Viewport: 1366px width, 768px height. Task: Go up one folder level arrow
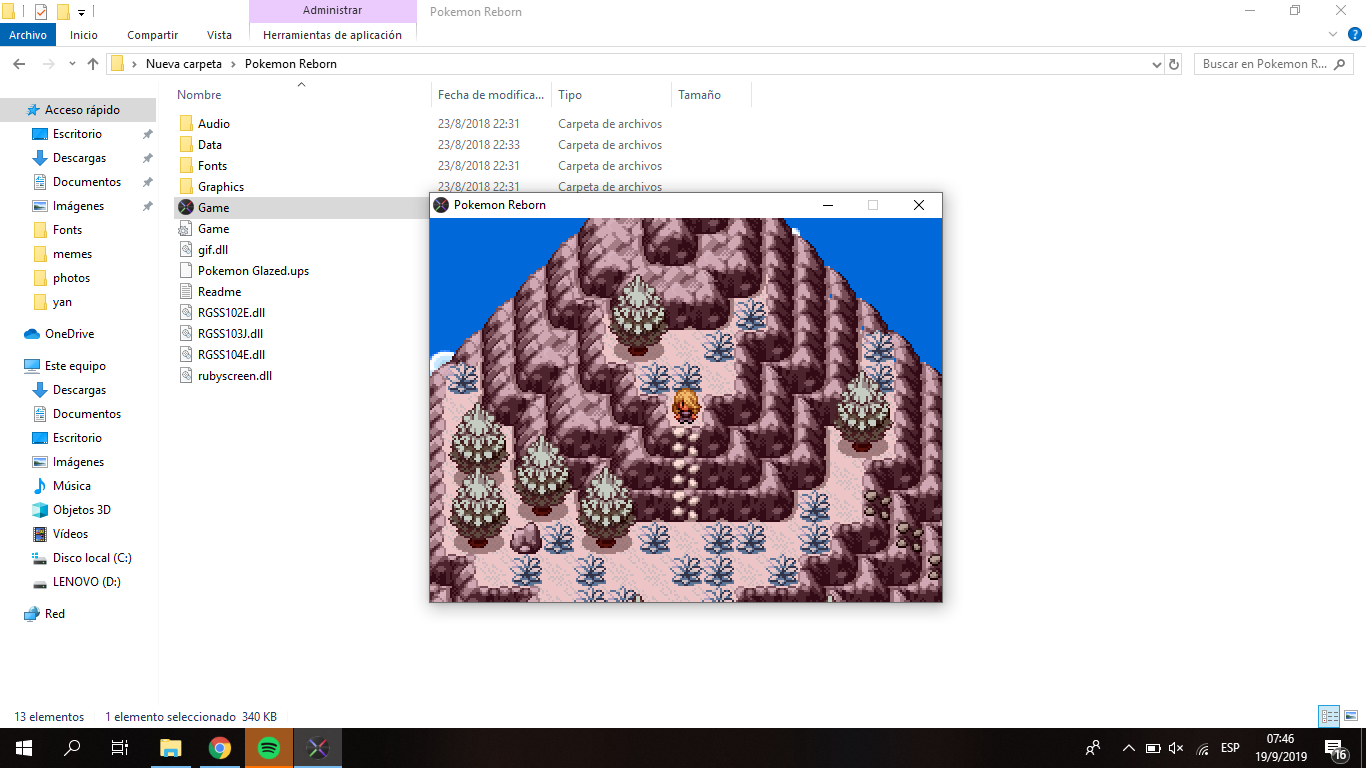[93, 64]
